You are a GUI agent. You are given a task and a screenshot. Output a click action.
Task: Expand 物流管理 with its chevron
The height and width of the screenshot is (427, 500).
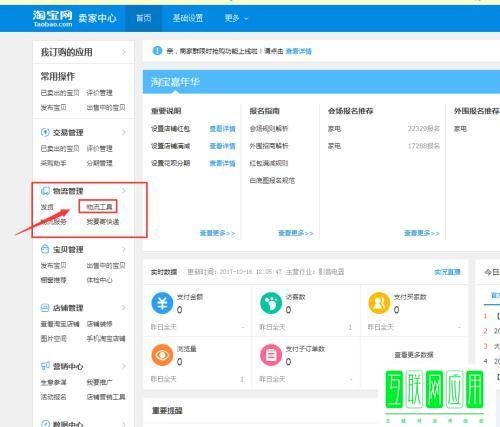click(x=124, y=191)
